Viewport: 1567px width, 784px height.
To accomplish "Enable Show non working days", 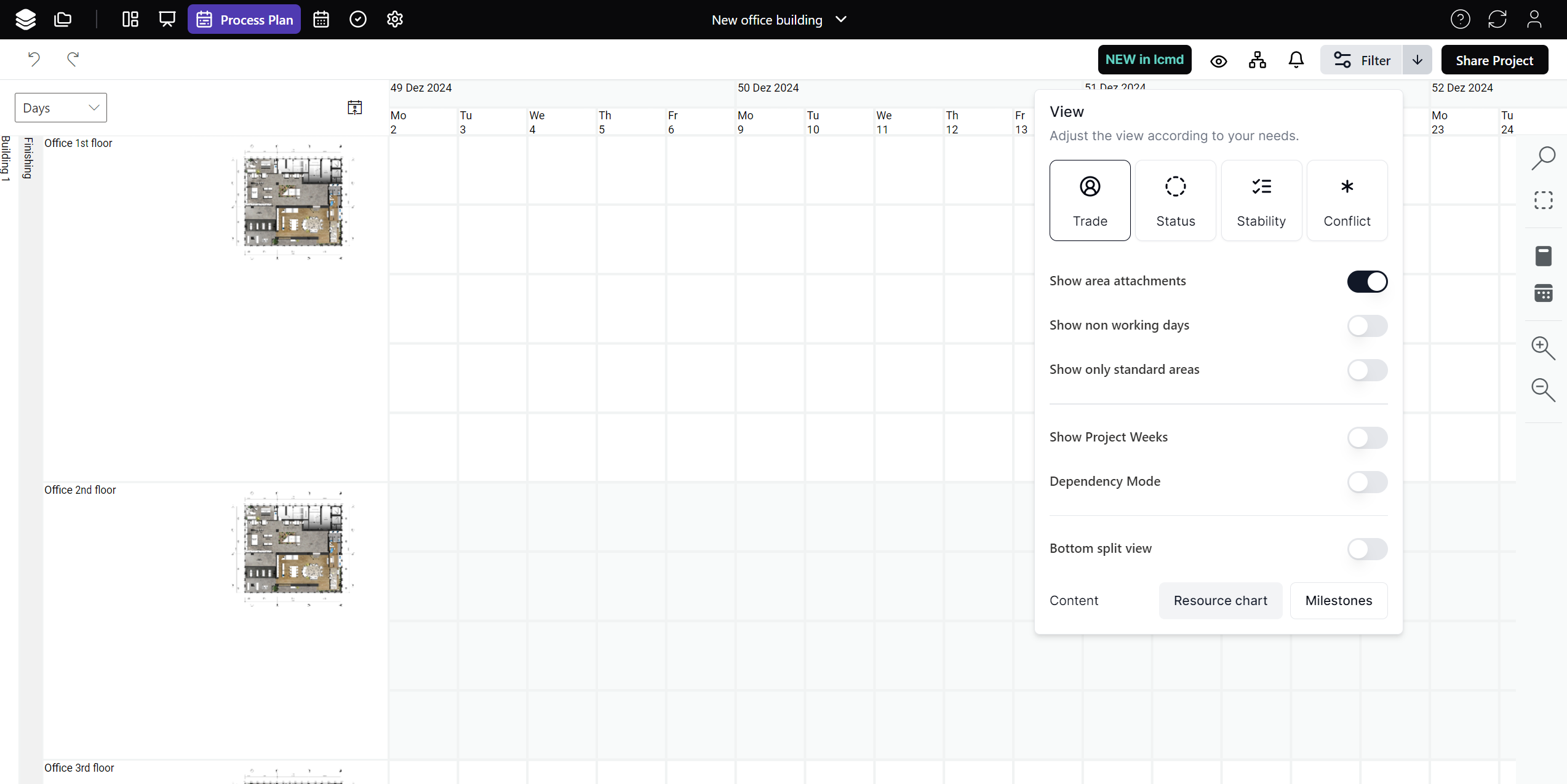I will 1367,326.
